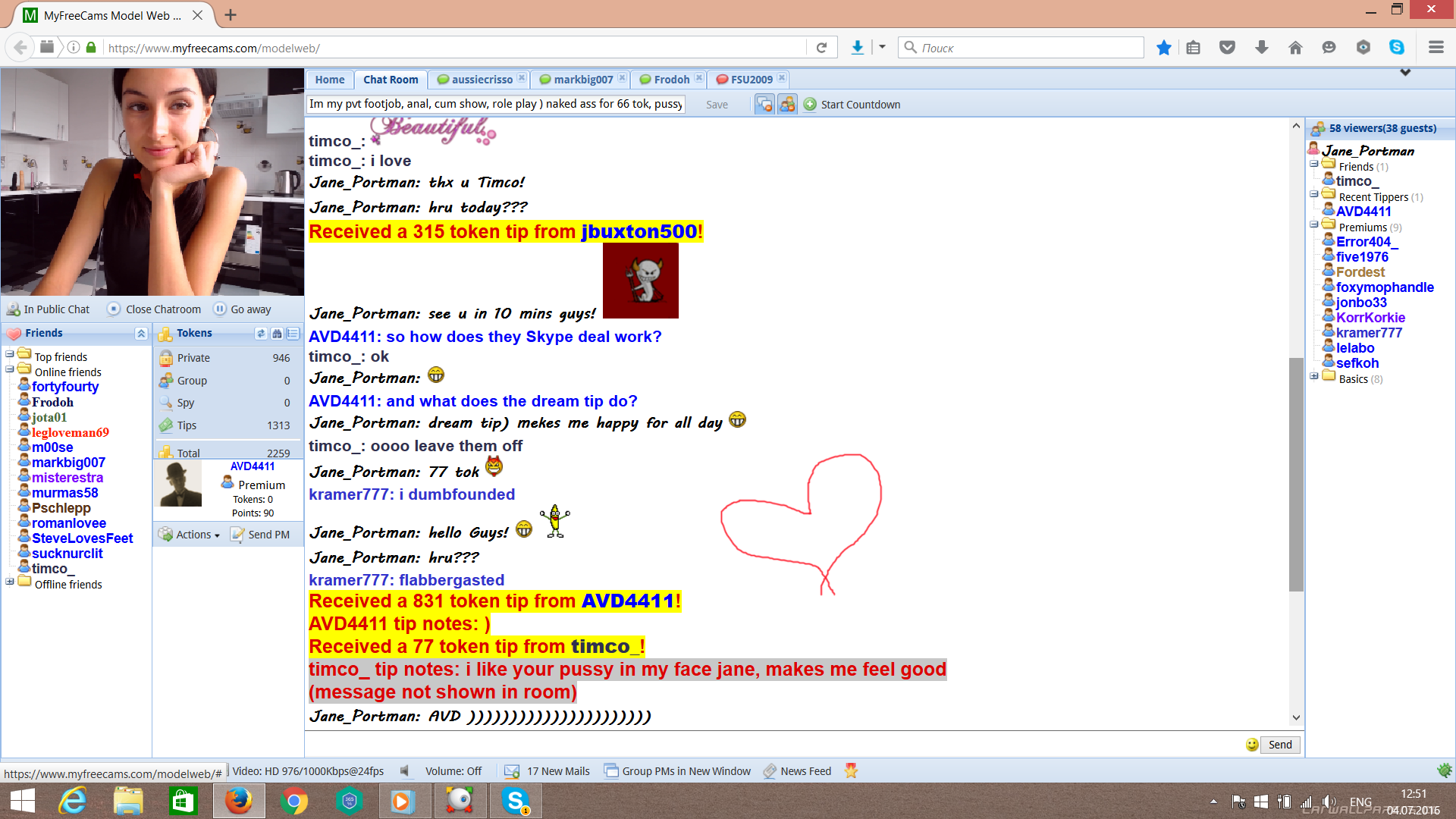
Task: Click Firefox downloads arrow icon
Action: click(x=857, y=48)
